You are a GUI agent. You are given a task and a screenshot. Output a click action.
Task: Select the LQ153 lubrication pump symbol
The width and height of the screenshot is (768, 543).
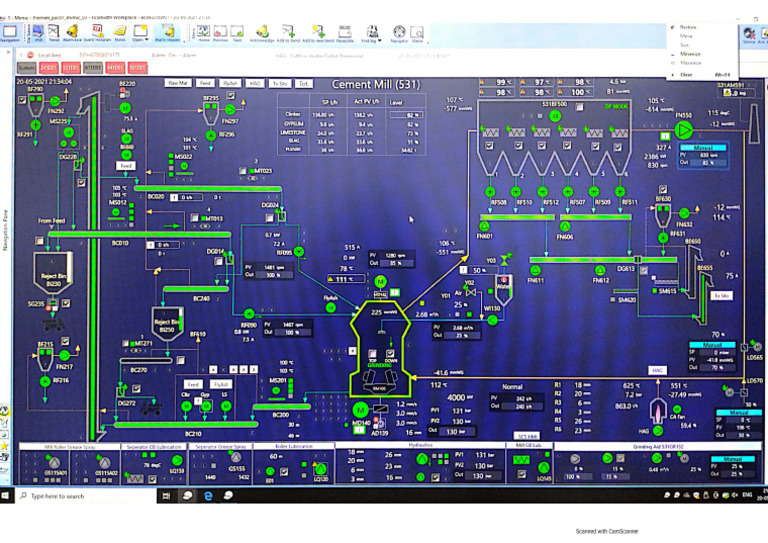pyautogui.click(x=177, y=460)
